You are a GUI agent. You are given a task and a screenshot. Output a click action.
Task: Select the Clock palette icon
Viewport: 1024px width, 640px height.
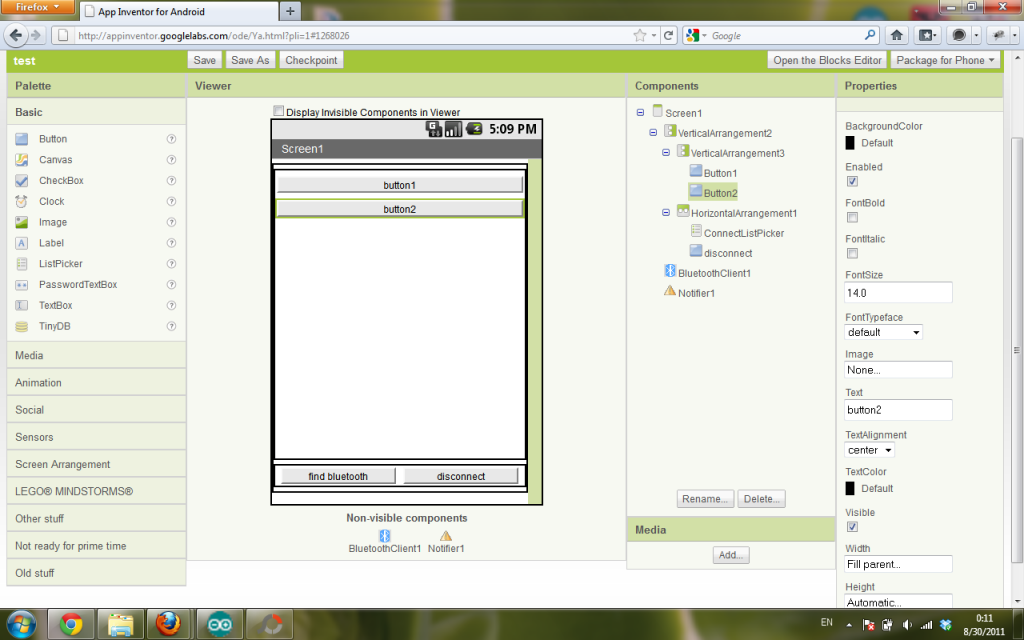[x=22, y=202]
